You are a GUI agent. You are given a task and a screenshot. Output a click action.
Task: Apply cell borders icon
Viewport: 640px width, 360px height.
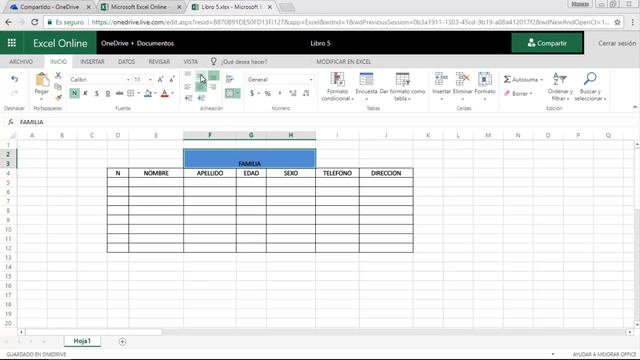(x=131, y=93)
